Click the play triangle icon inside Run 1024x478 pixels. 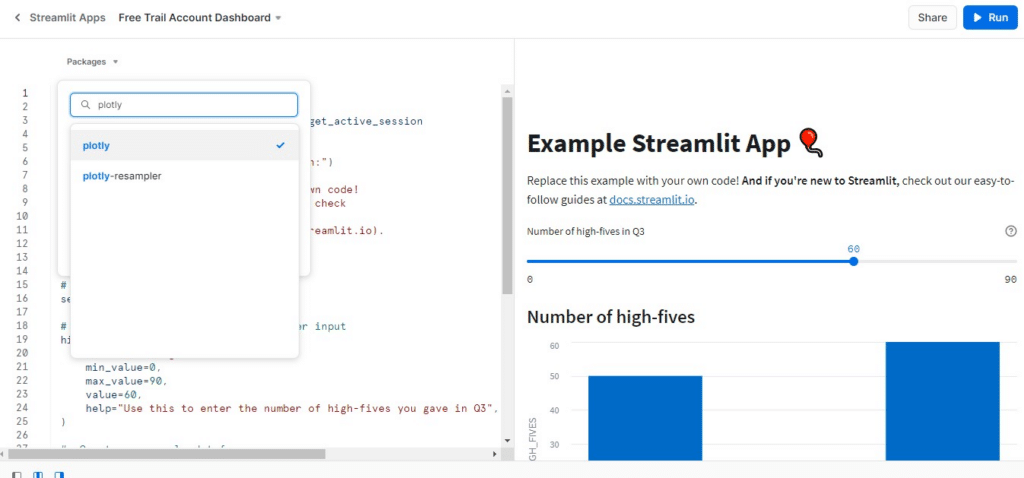tap(978, 18)
